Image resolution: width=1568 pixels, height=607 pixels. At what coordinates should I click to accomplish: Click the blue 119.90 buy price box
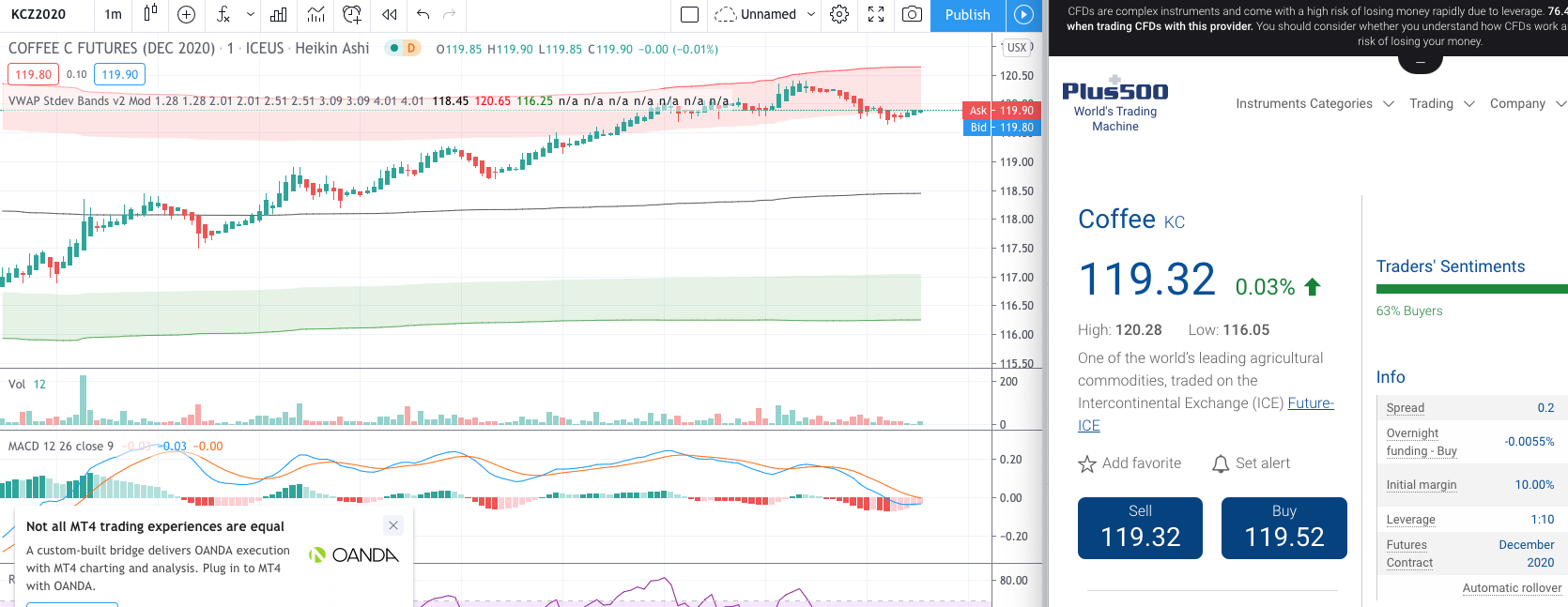(x=119, y=74)
